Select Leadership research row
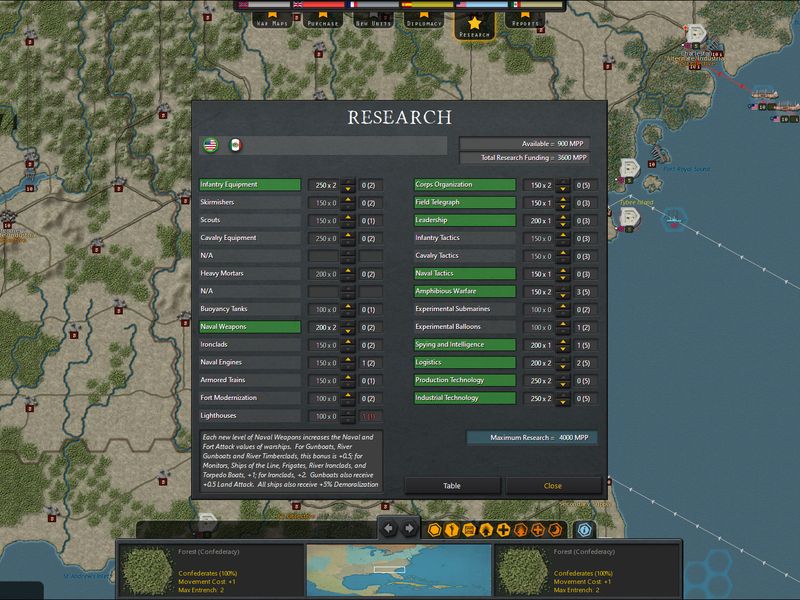This screenshot has width=800, height=600. point(465,220)
